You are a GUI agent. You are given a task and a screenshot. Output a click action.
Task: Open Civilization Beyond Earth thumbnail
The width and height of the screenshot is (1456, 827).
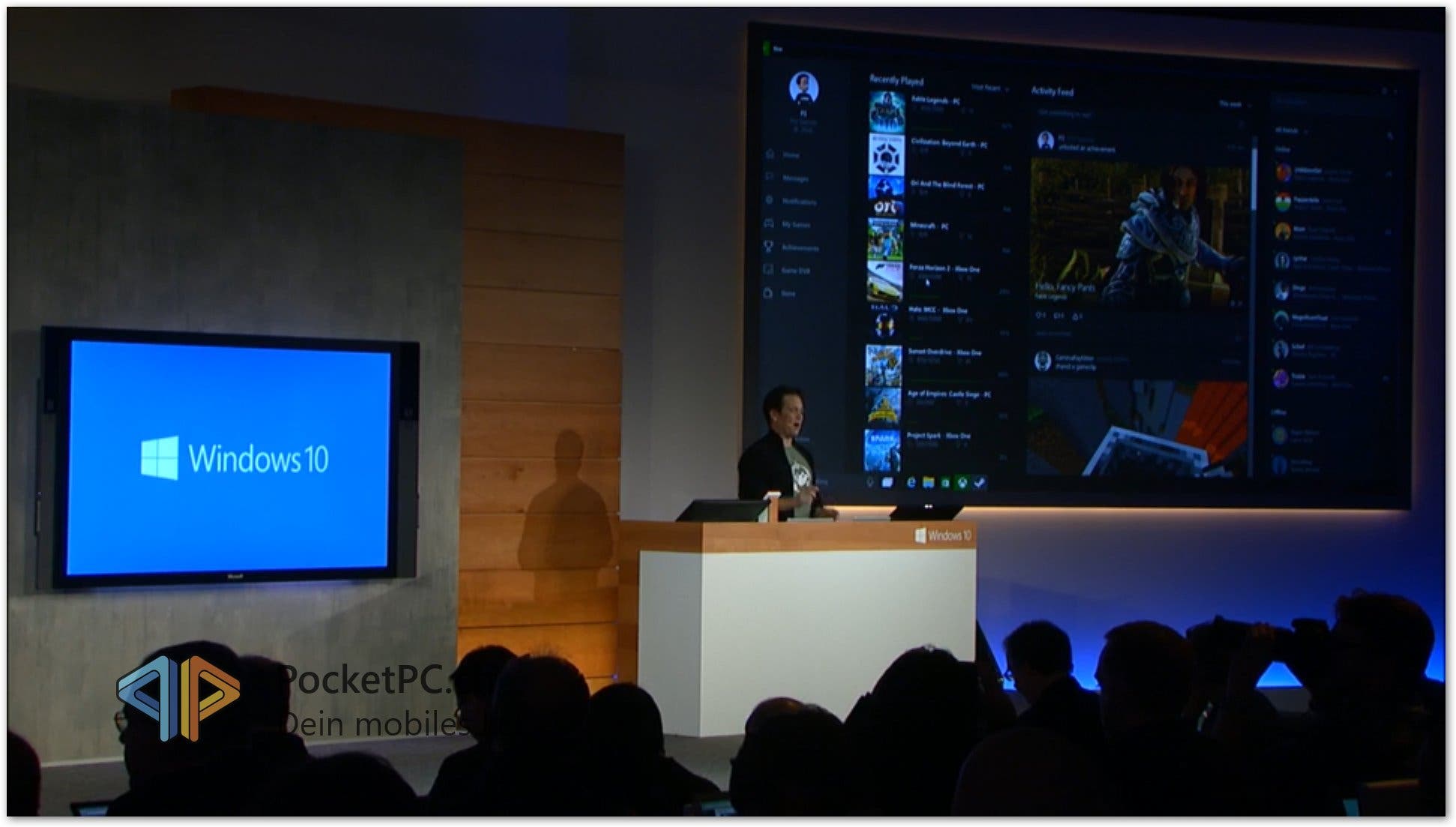pos(887,154)
